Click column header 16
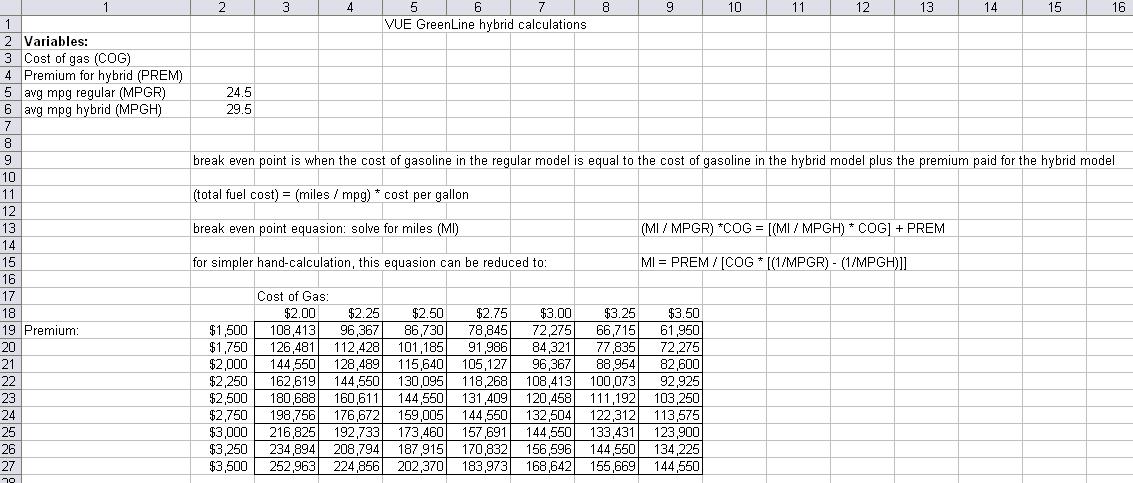The width and height of the screenshot is (1133, 483). [x=1117, y=7]
